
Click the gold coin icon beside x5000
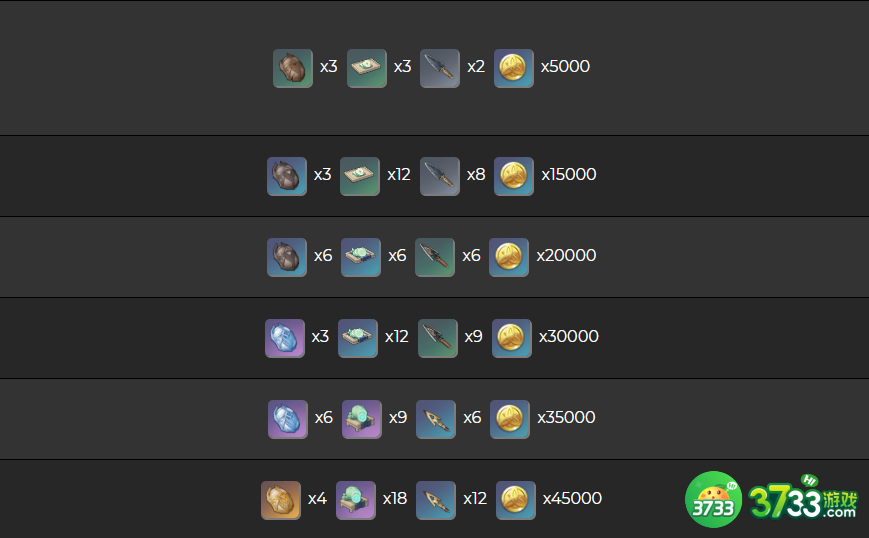click(x=514, y=68)
